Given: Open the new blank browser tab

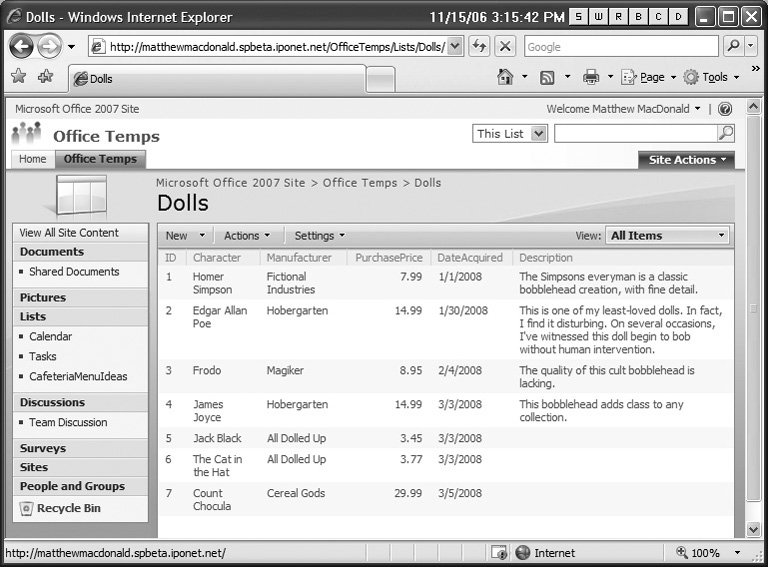Looking at the screenshot, I should pyautogui.click(x=381, y=79).
